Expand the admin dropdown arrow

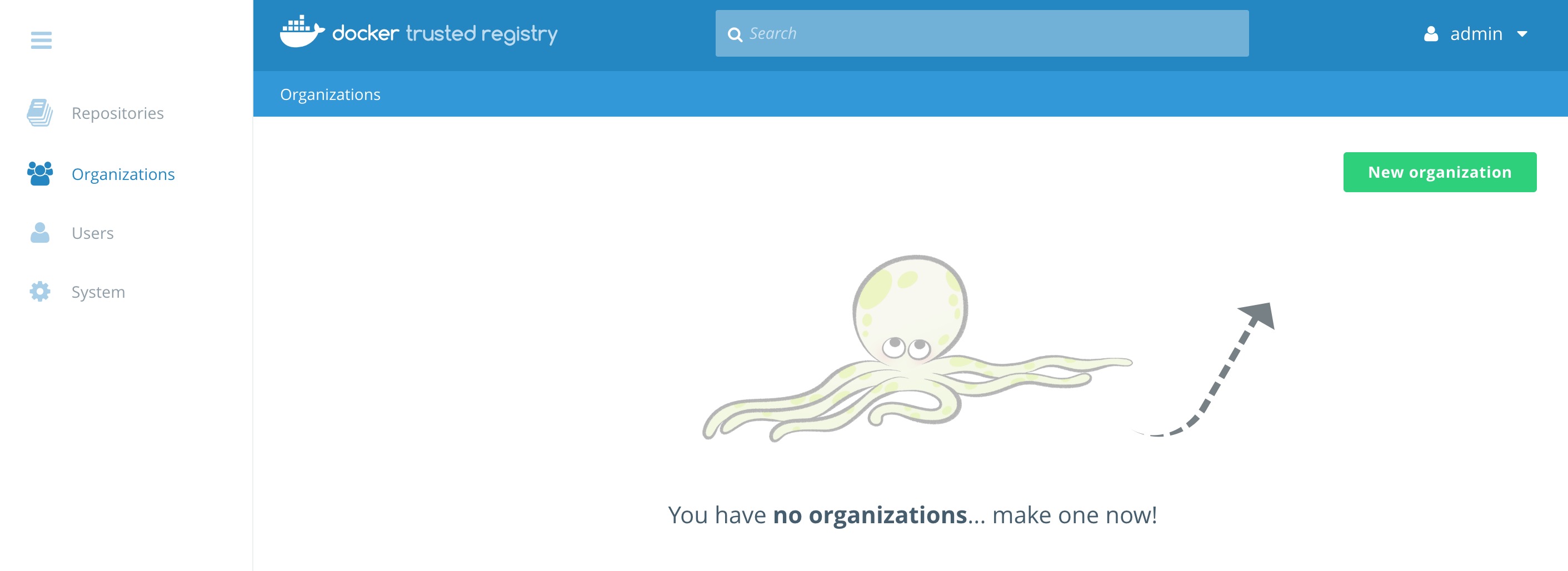pyautogui.click(x=1522, y=34)
